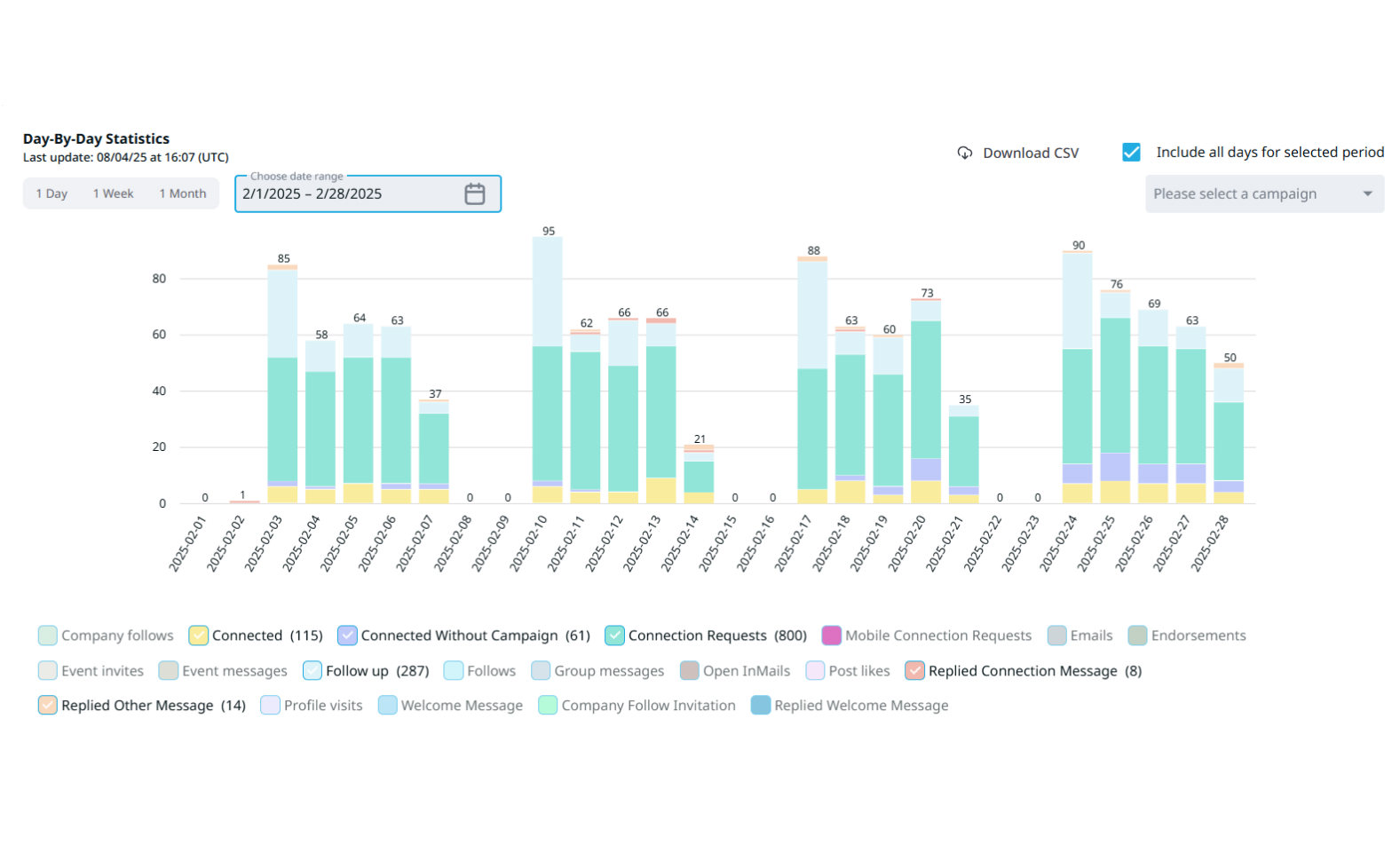Viewport: 1400px width, 853px height.
Task: Click the Mobile Connection Requests pink swatch
Action: [831, 636]
